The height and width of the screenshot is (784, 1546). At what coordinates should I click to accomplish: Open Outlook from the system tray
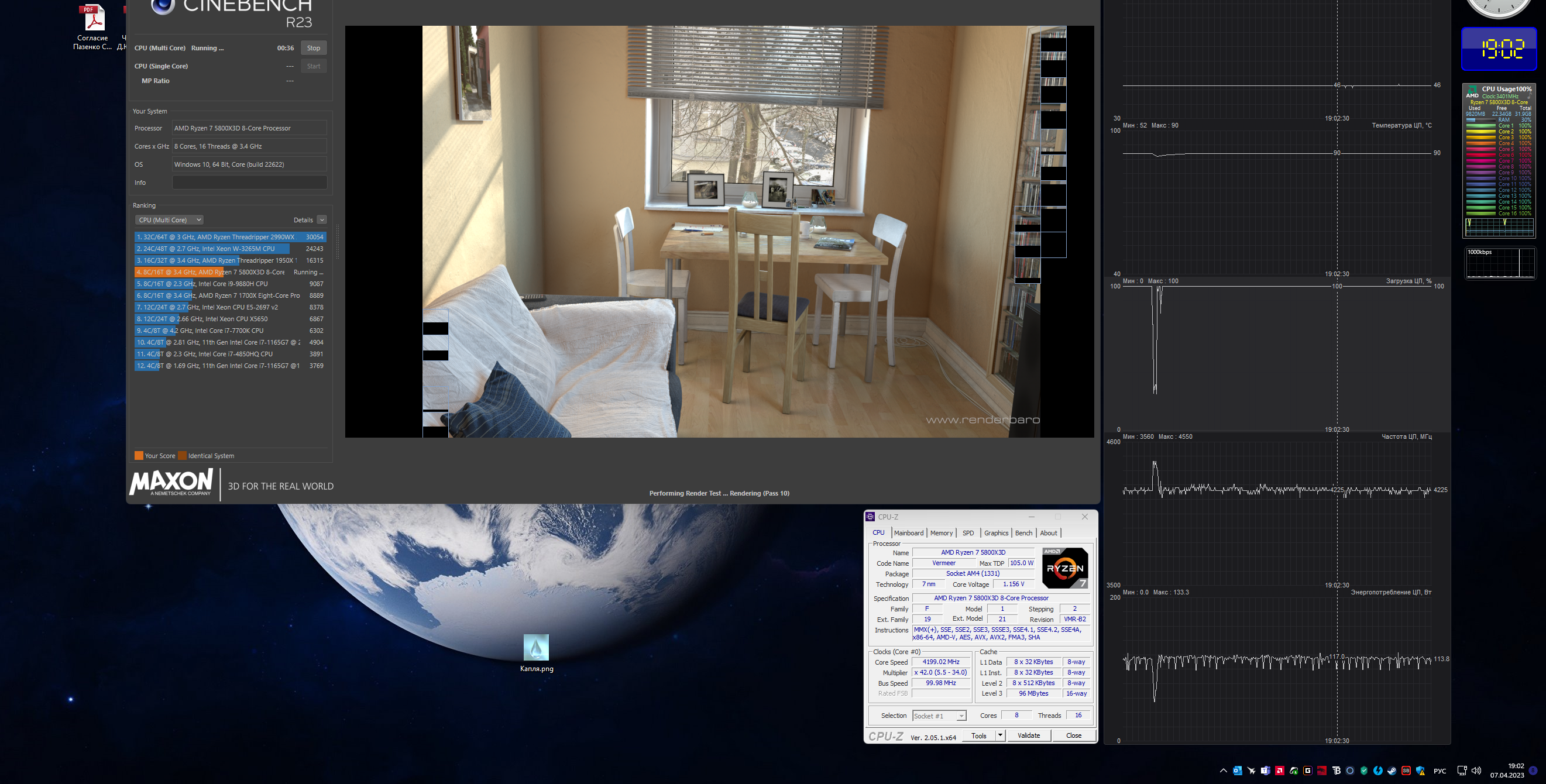[x=1238, y=771]
